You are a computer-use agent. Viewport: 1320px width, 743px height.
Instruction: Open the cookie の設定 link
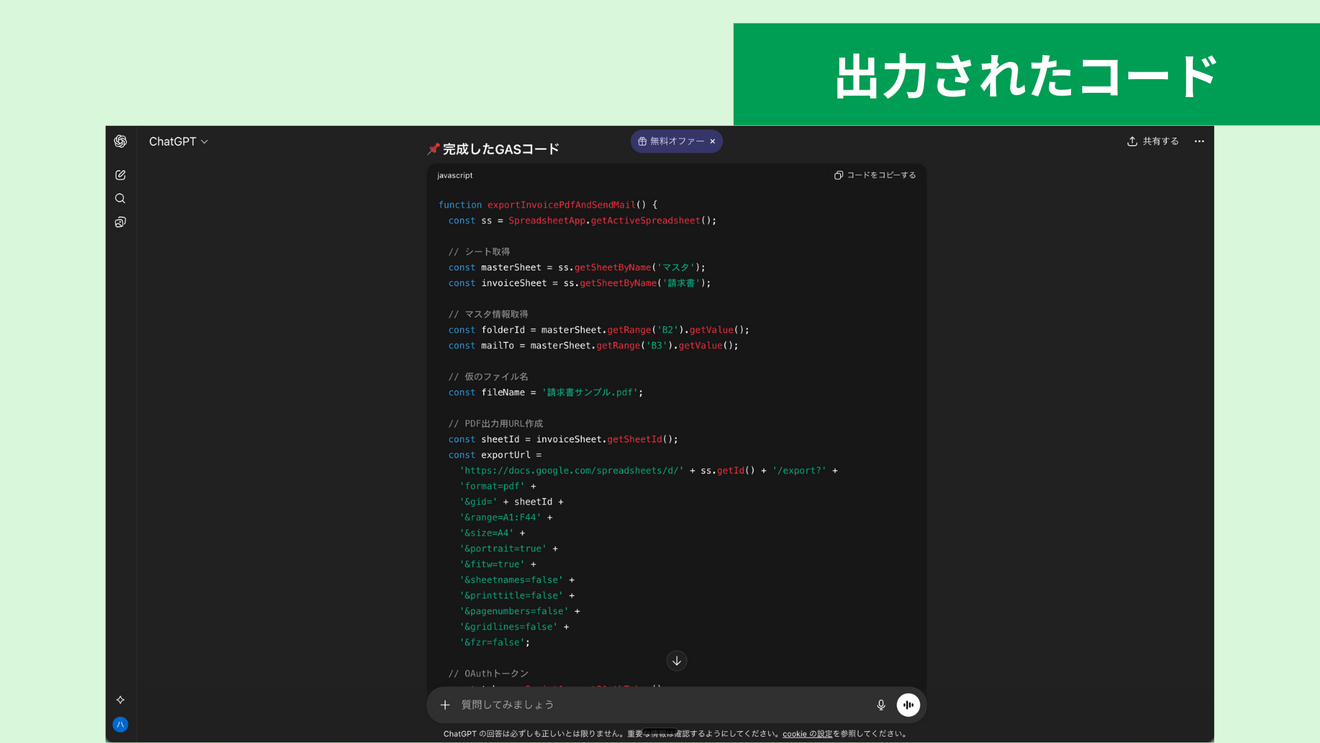click(807, 734)
